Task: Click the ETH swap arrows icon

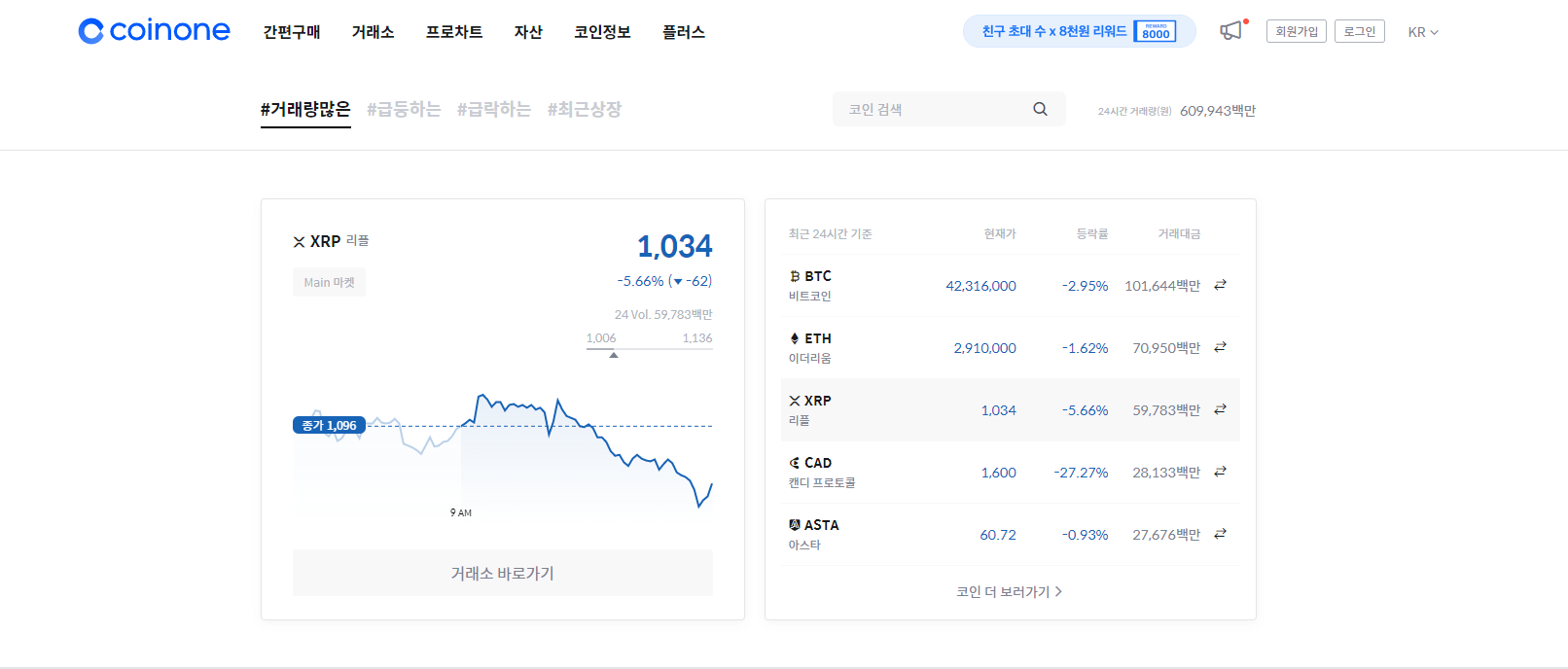Action: [x=1220, y=347]
